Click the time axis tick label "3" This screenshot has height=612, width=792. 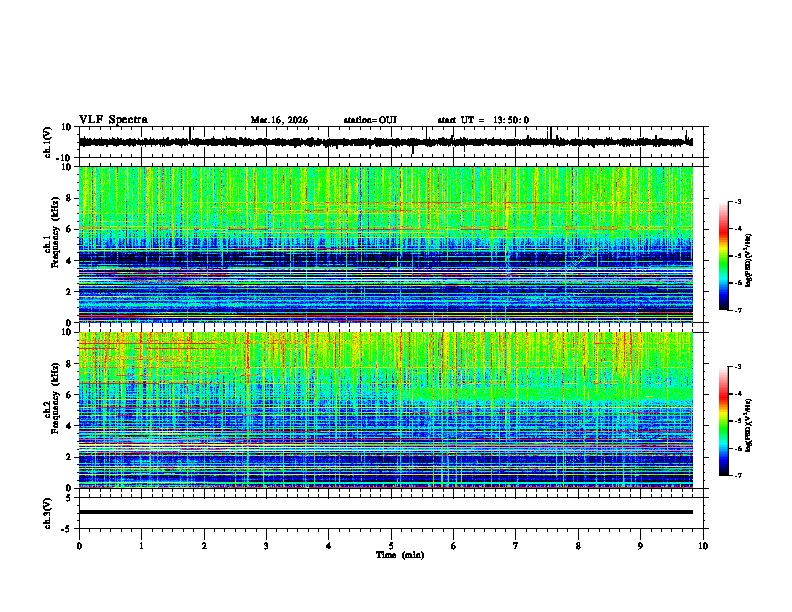266,546
